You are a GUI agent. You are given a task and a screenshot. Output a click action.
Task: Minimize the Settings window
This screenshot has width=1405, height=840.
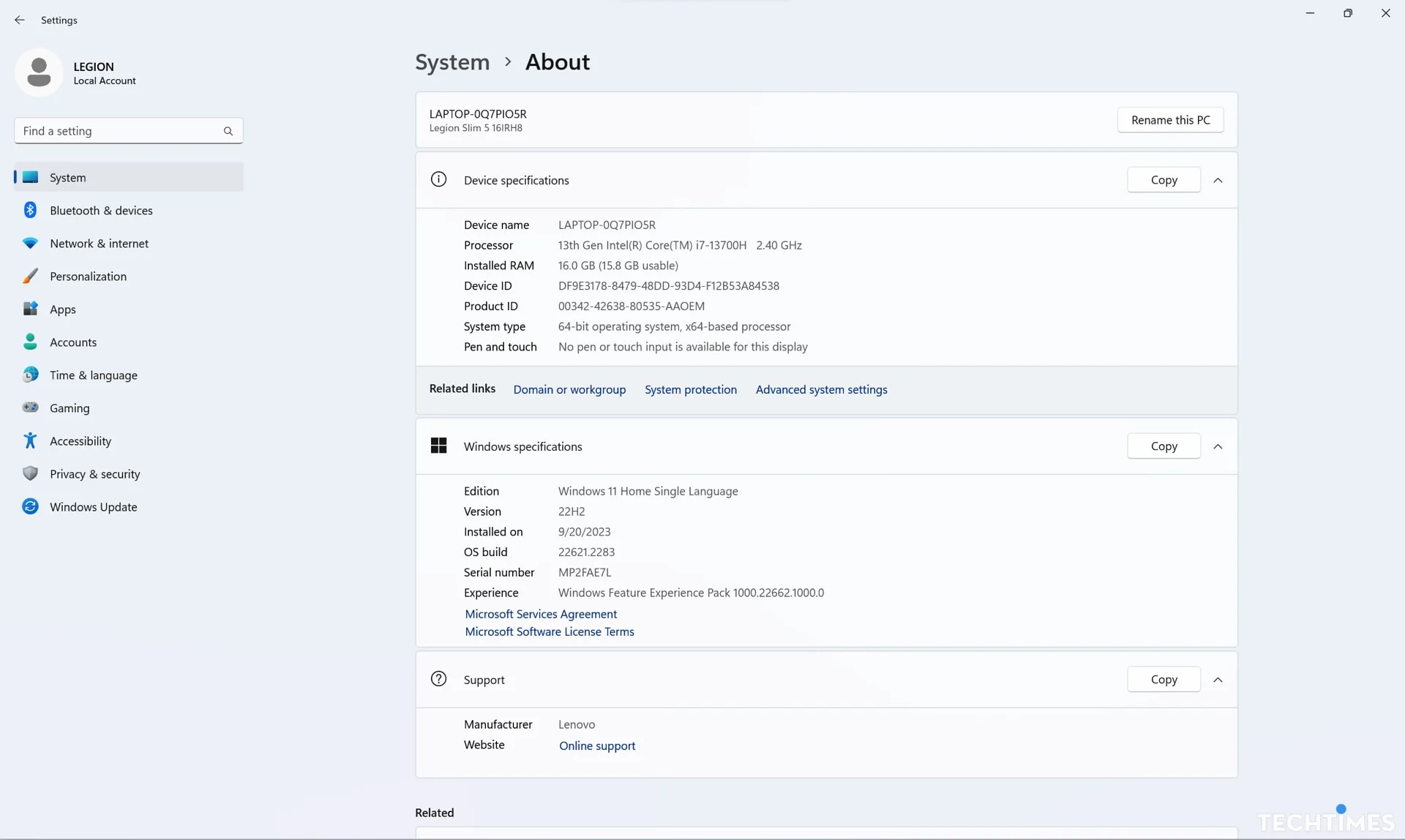pos(1310,13)
